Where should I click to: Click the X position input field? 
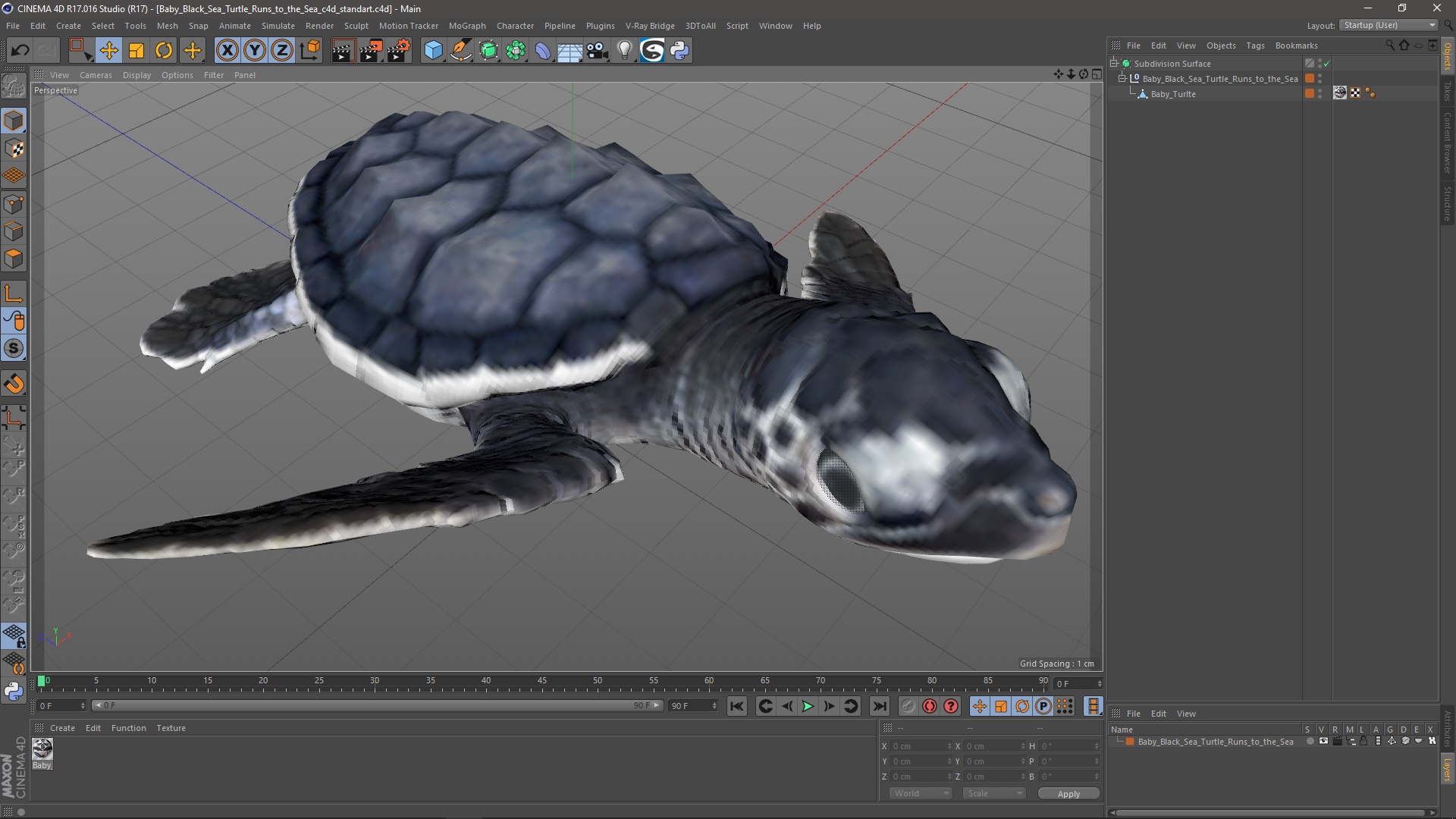click(921, 746)
